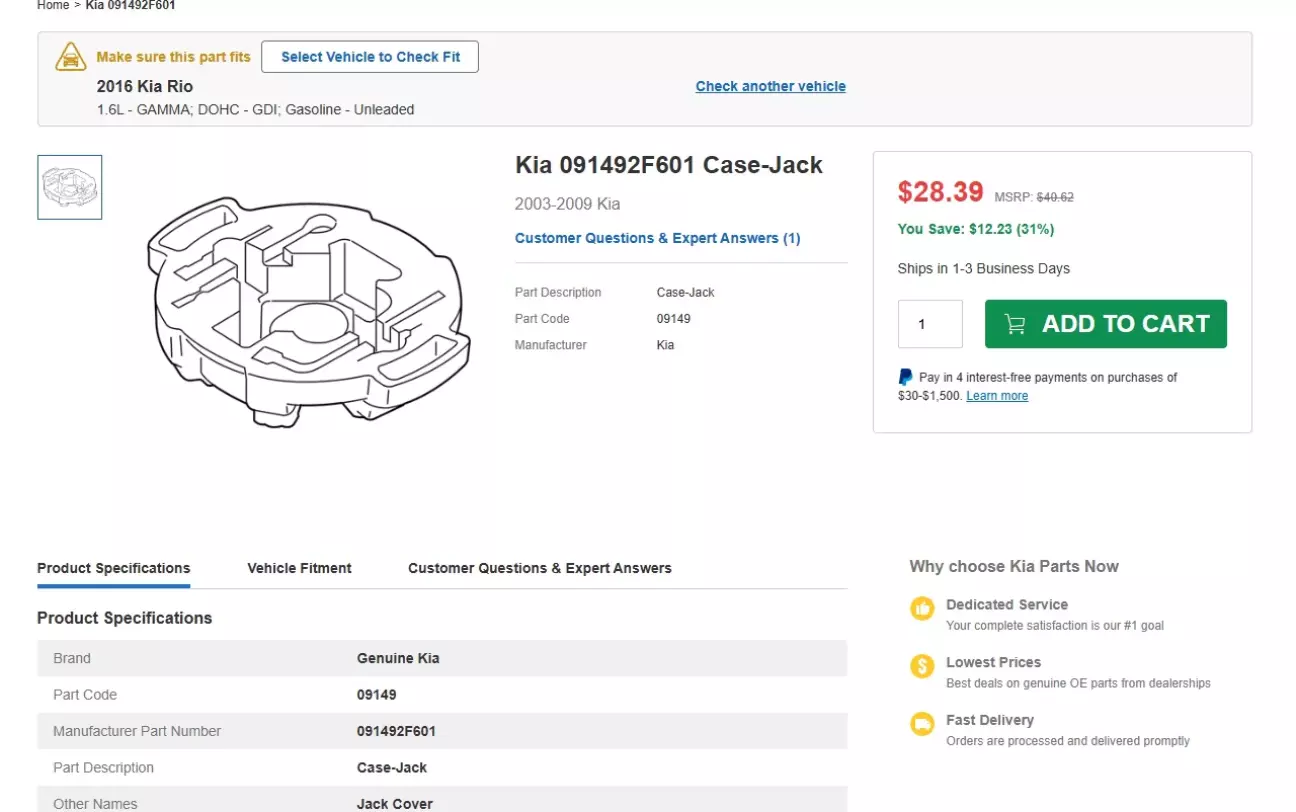Click the large jack case diagram image
The height and width of the screenshot is (812, 1296).
tap(308, 312)
